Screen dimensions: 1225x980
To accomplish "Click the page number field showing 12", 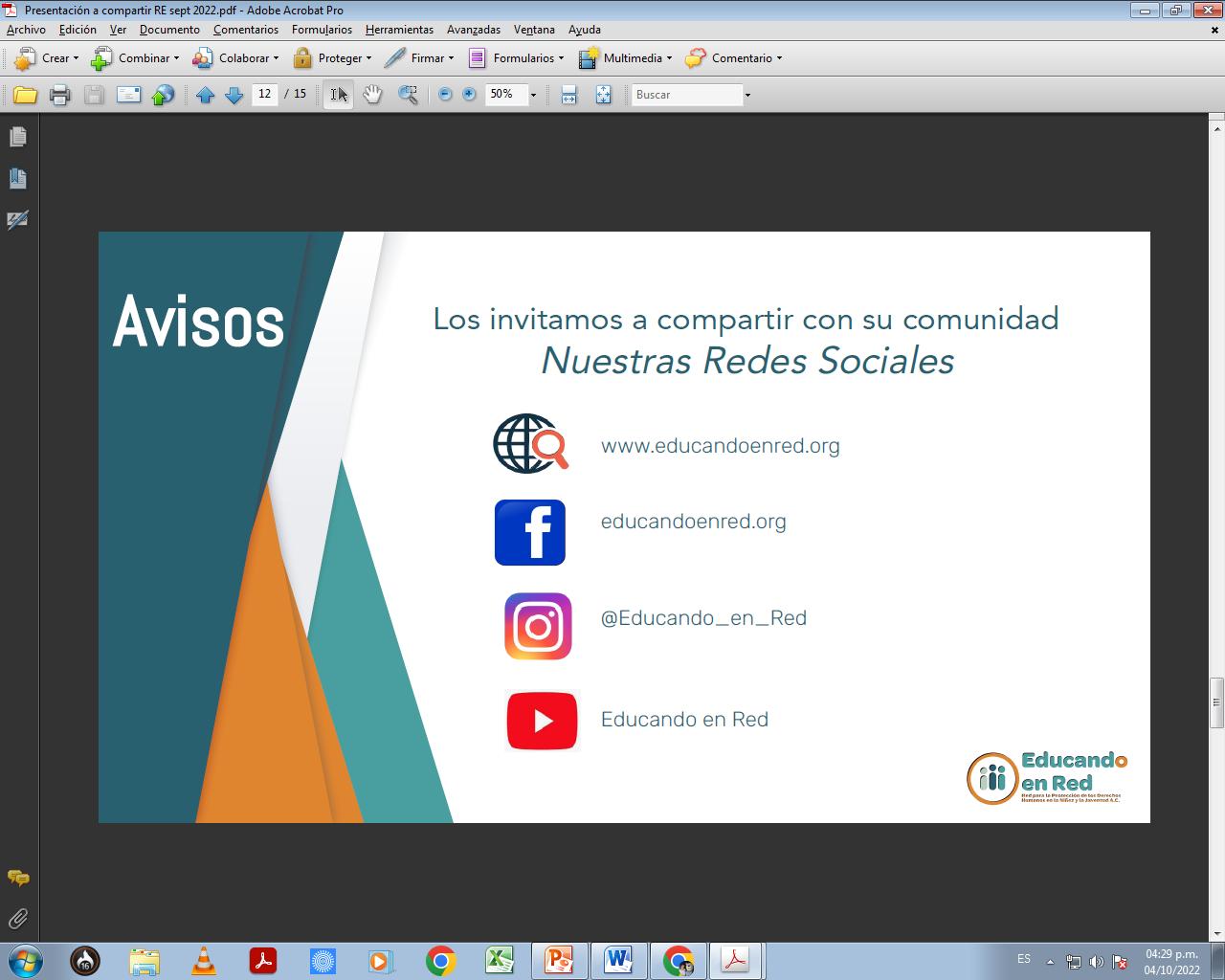I will click(x=265, y=94).
